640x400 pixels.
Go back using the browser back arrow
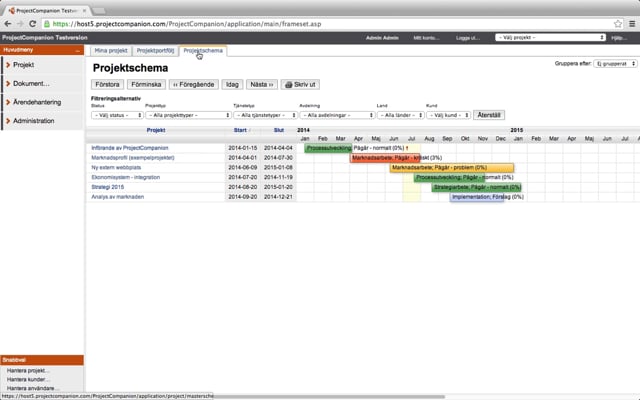[x=8, y=24]
